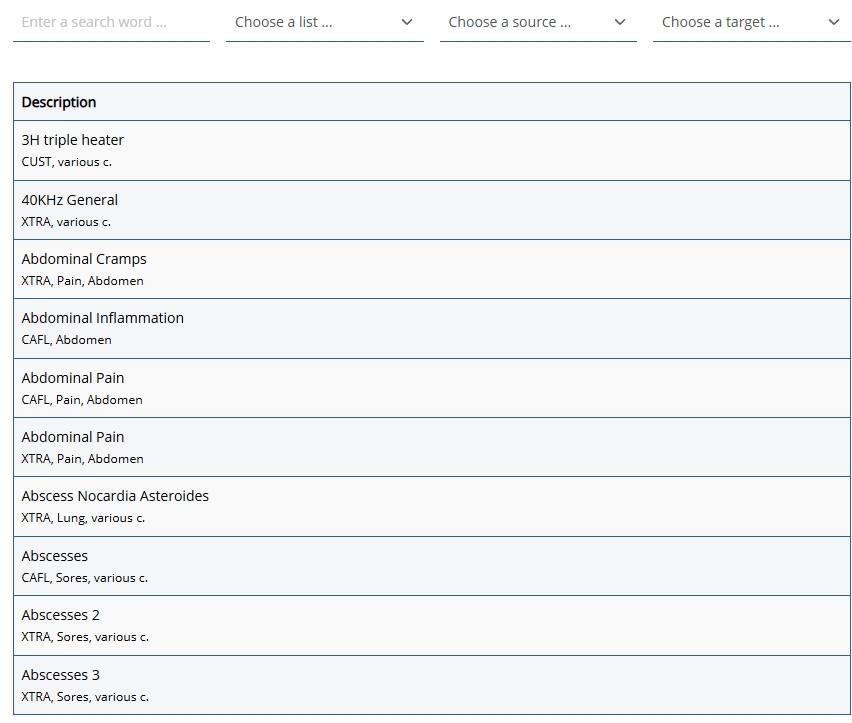Image resolution: width=852 pixels, height=723 pixels.
Task: Click the chevron arrow on the source dropdown
Action: coord(619,22)
